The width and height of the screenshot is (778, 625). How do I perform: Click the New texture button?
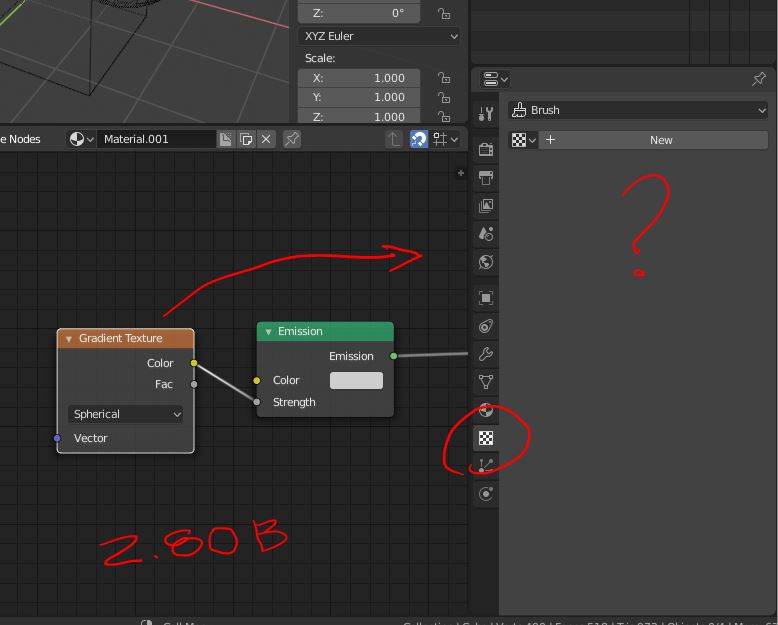653,140
